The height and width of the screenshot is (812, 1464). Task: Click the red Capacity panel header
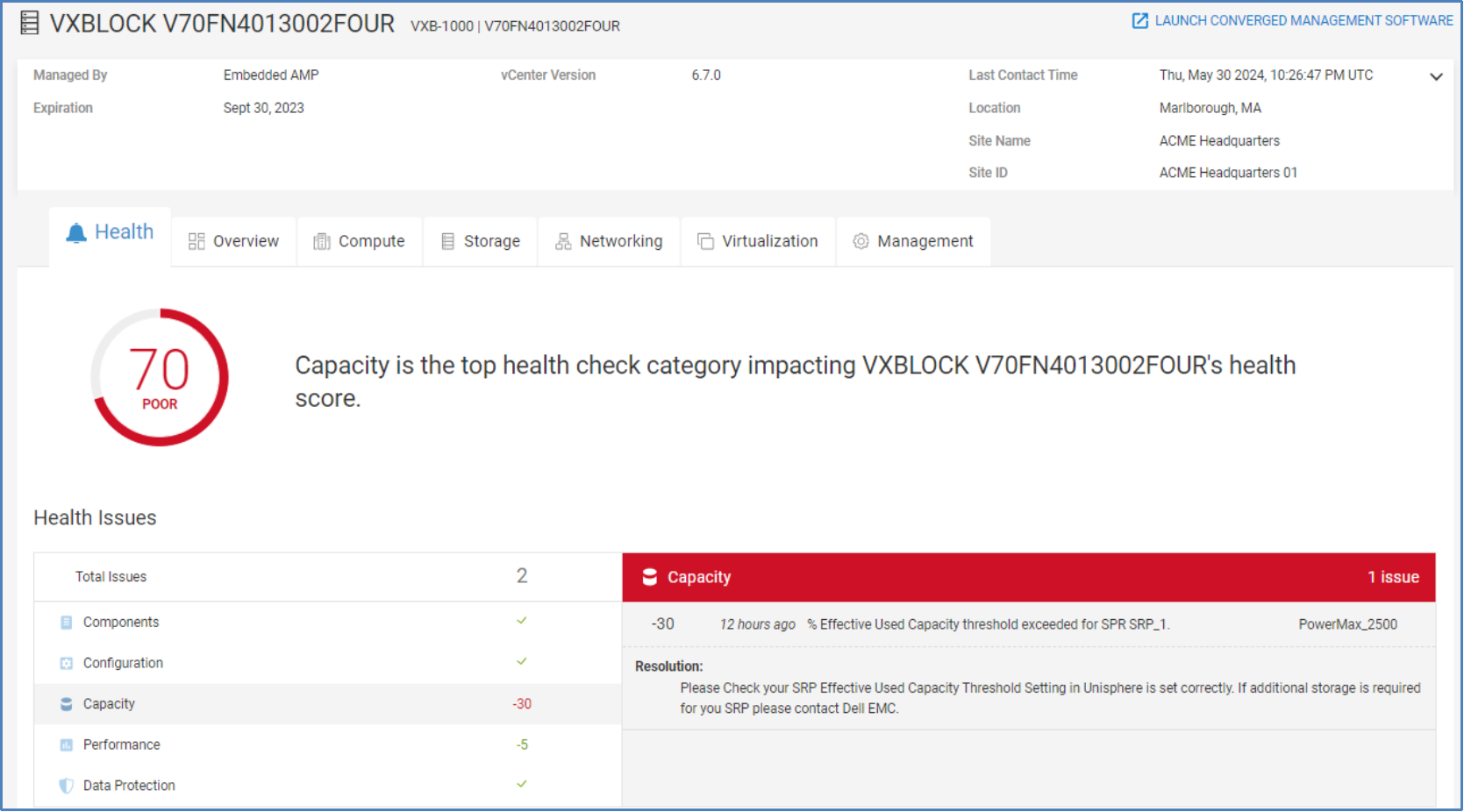tap(1029, 577)
